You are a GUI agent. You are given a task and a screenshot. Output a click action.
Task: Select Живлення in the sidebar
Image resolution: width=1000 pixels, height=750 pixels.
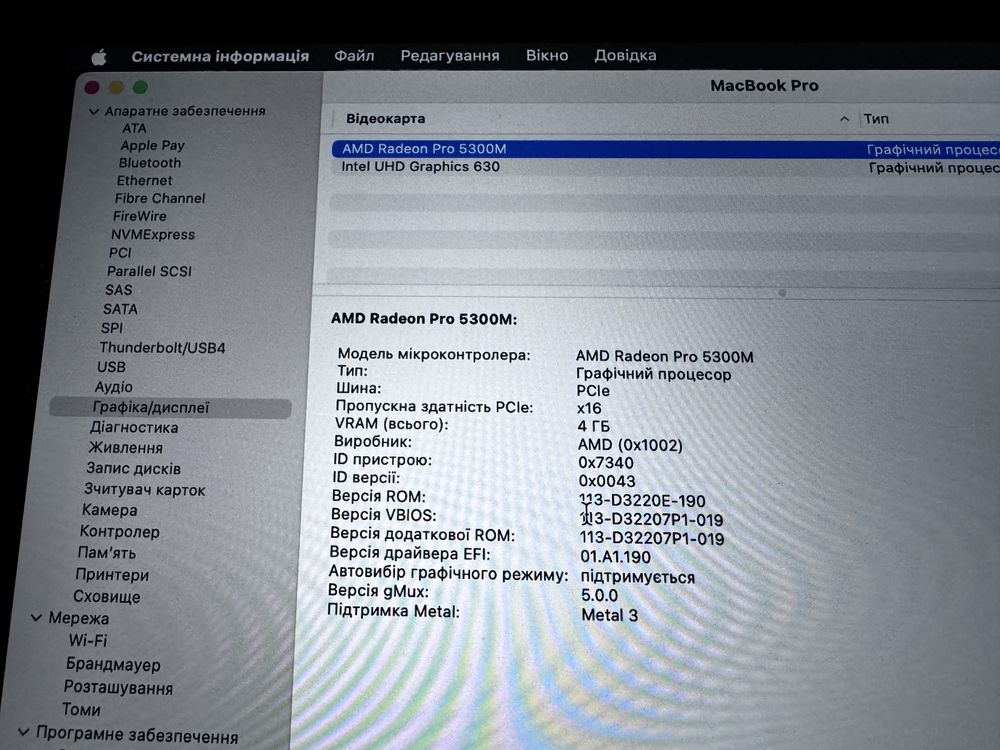pos(126,448)
